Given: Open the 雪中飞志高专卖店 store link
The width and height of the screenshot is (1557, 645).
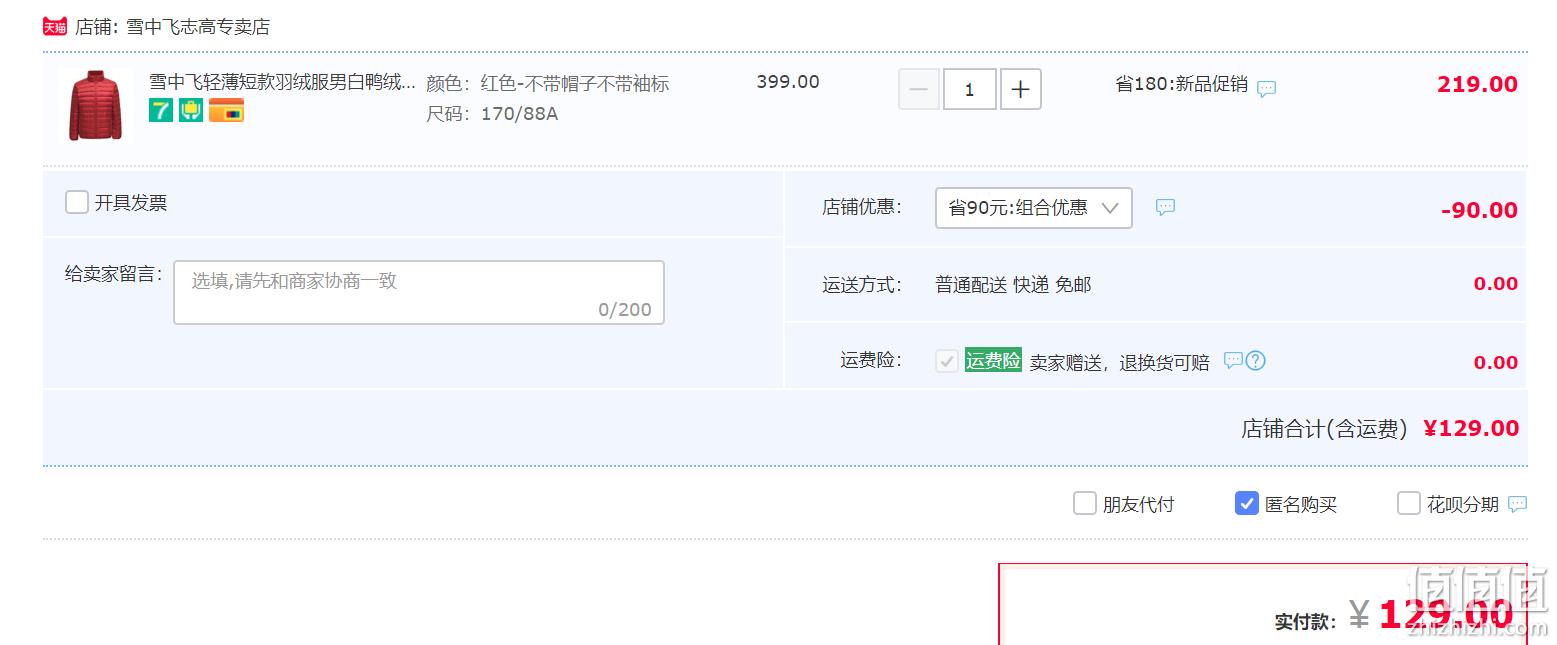Looking at the screenshot, I should pos(198,27).
